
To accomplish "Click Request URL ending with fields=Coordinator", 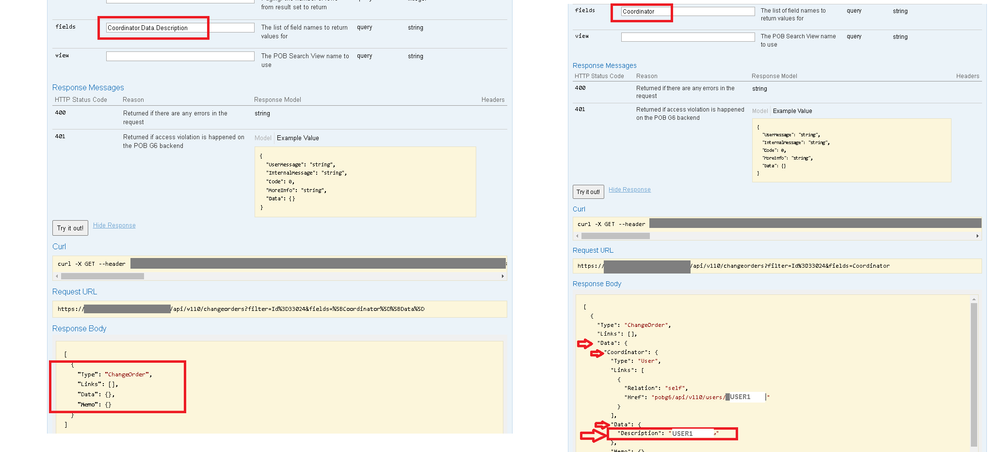I will 776,266.
